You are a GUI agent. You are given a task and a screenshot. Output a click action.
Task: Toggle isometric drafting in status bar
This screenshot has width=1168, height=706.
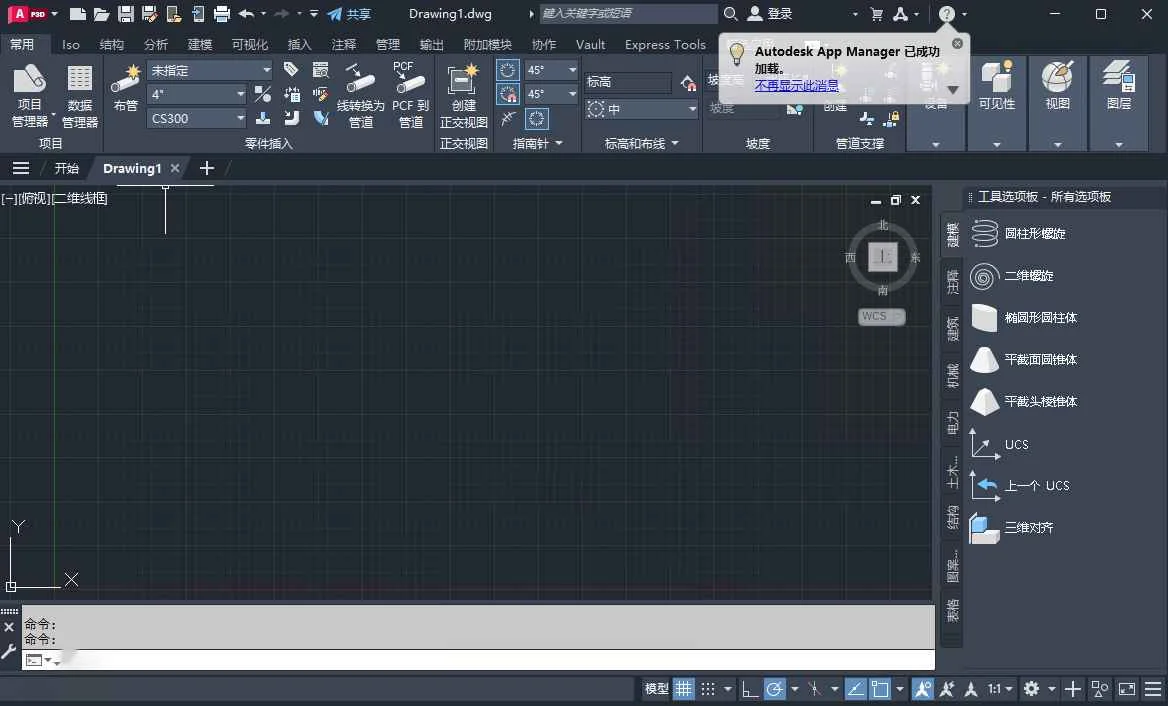[815, 689]
